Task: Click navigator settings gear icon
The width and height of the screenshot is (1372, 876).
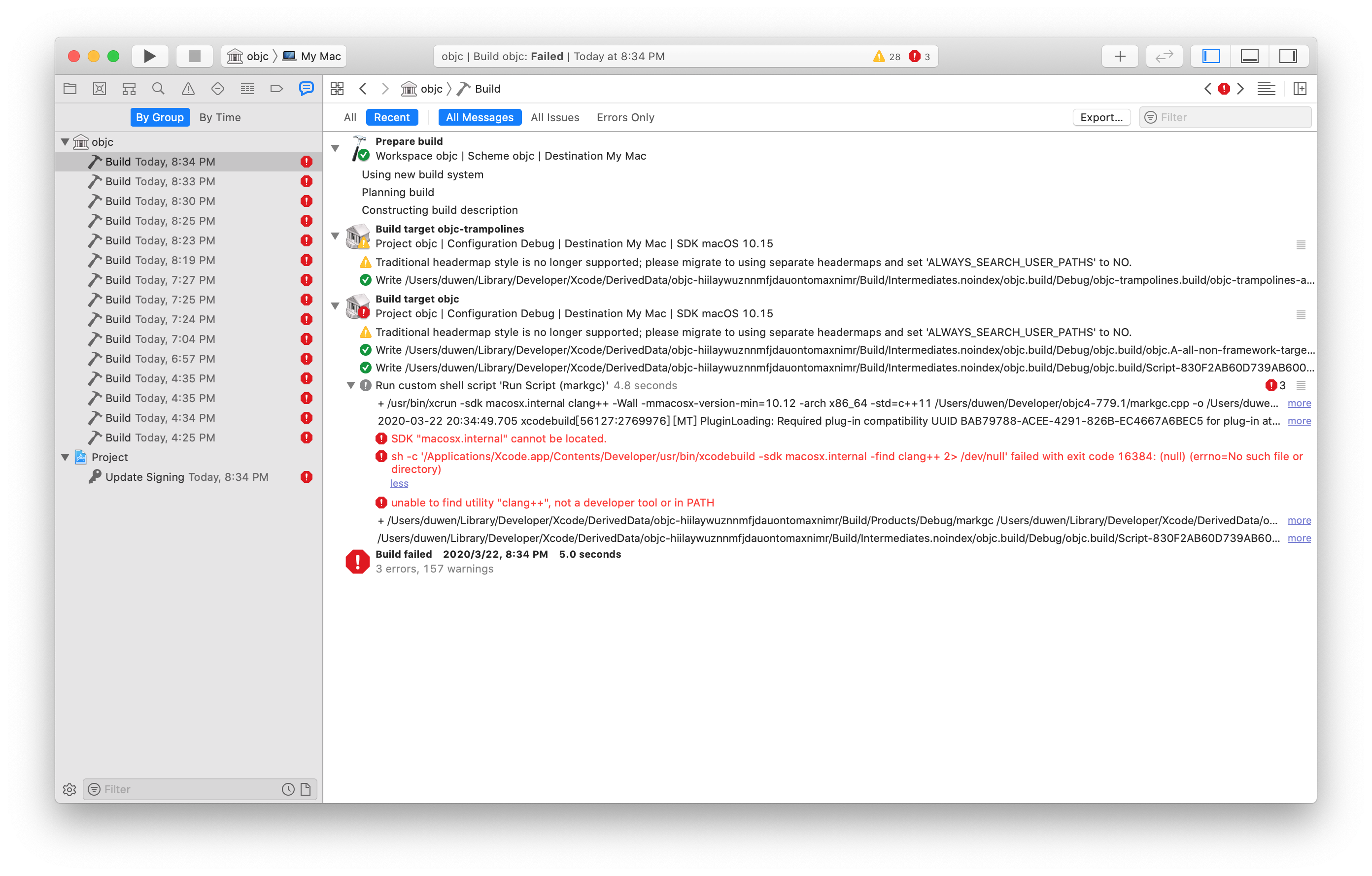Action: pyautogui.click(x=69, y=789)
